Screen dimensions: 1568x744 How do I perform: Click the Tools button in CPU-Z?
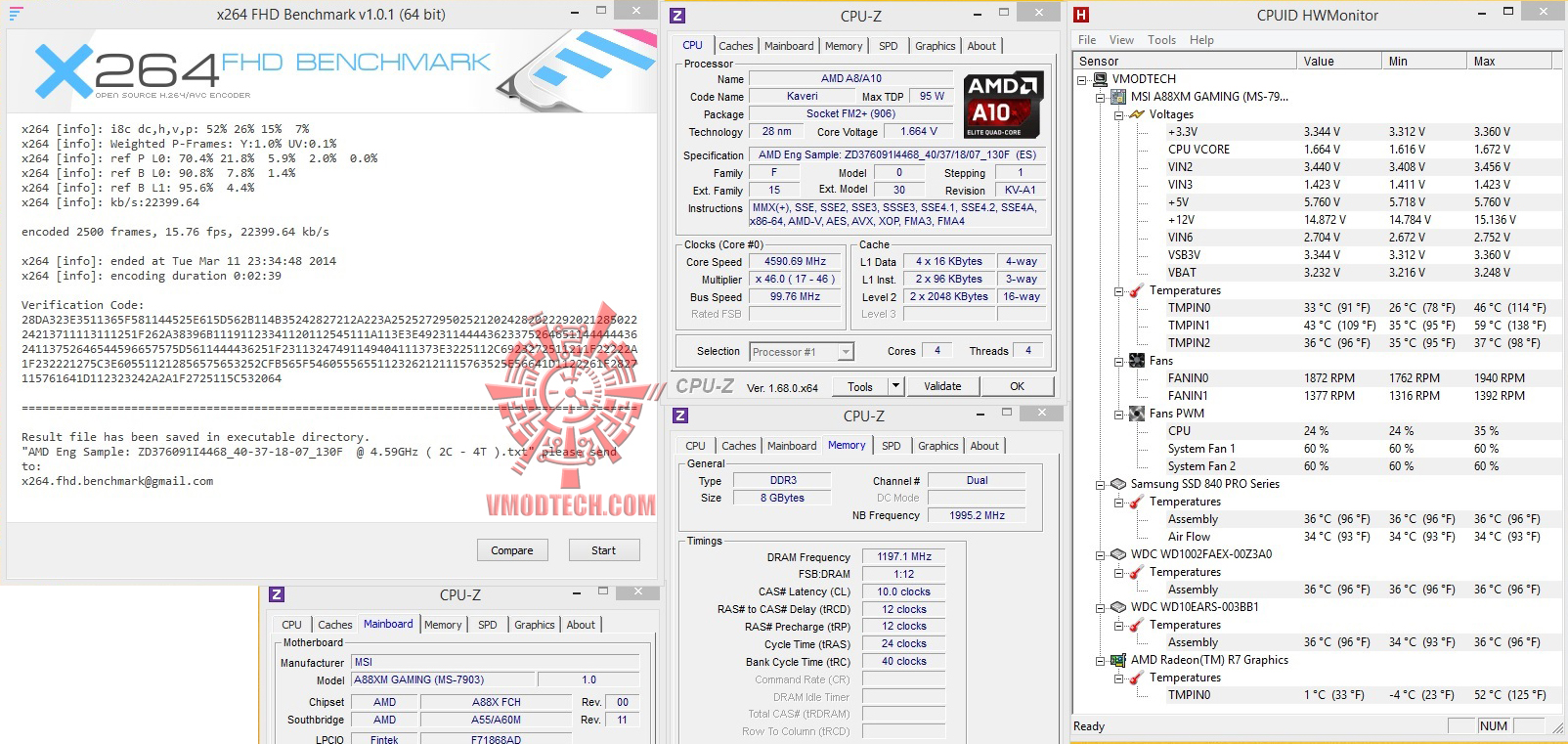(860, 386)
